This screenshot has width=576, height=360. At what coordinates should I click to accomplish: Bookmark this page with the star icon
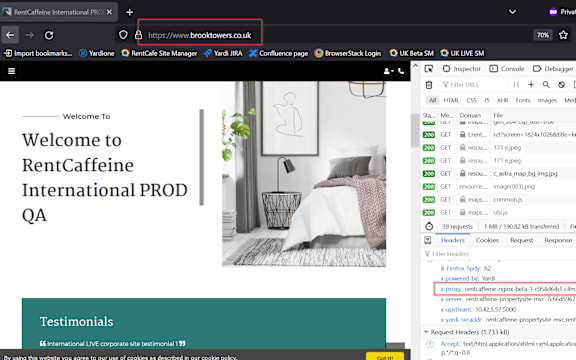[x=563, y=35]
